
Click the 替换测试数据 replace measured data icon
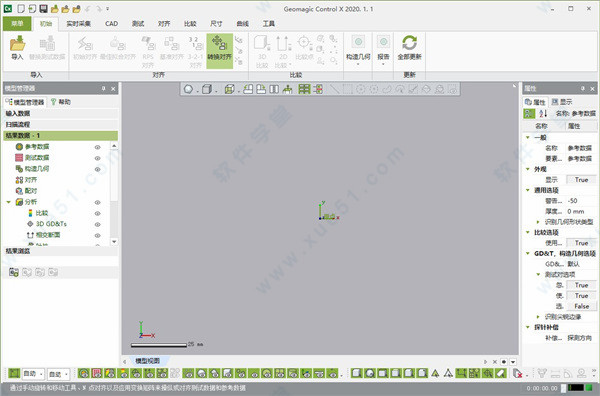47,43
